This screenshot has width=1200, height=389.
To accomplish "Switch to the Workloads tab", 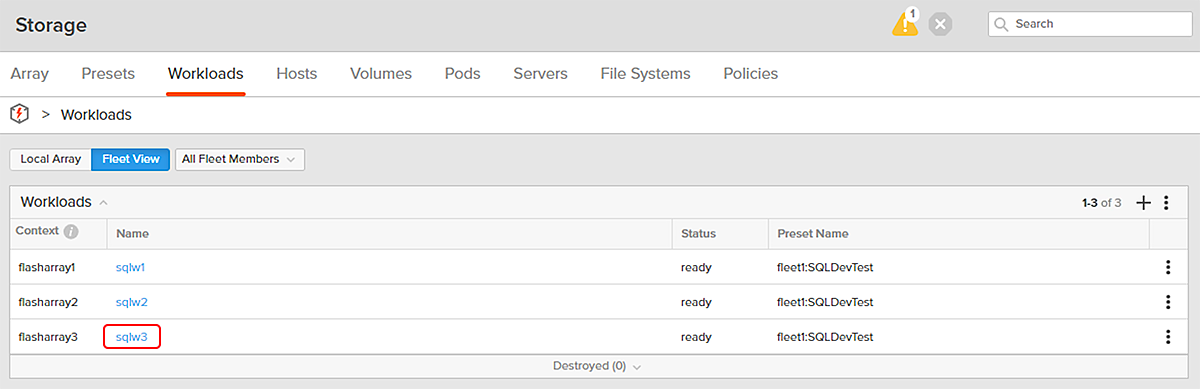I will coord(206,73).
